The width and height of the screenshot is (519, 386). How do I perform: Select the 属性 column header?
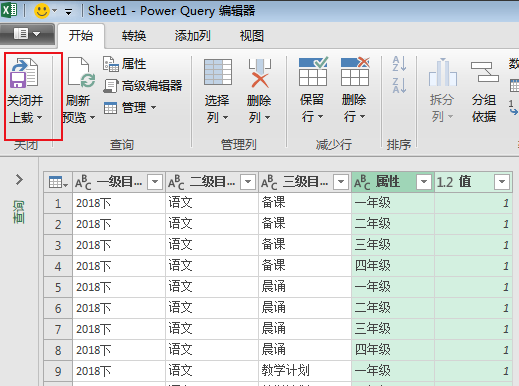click(x=393, y=182)
